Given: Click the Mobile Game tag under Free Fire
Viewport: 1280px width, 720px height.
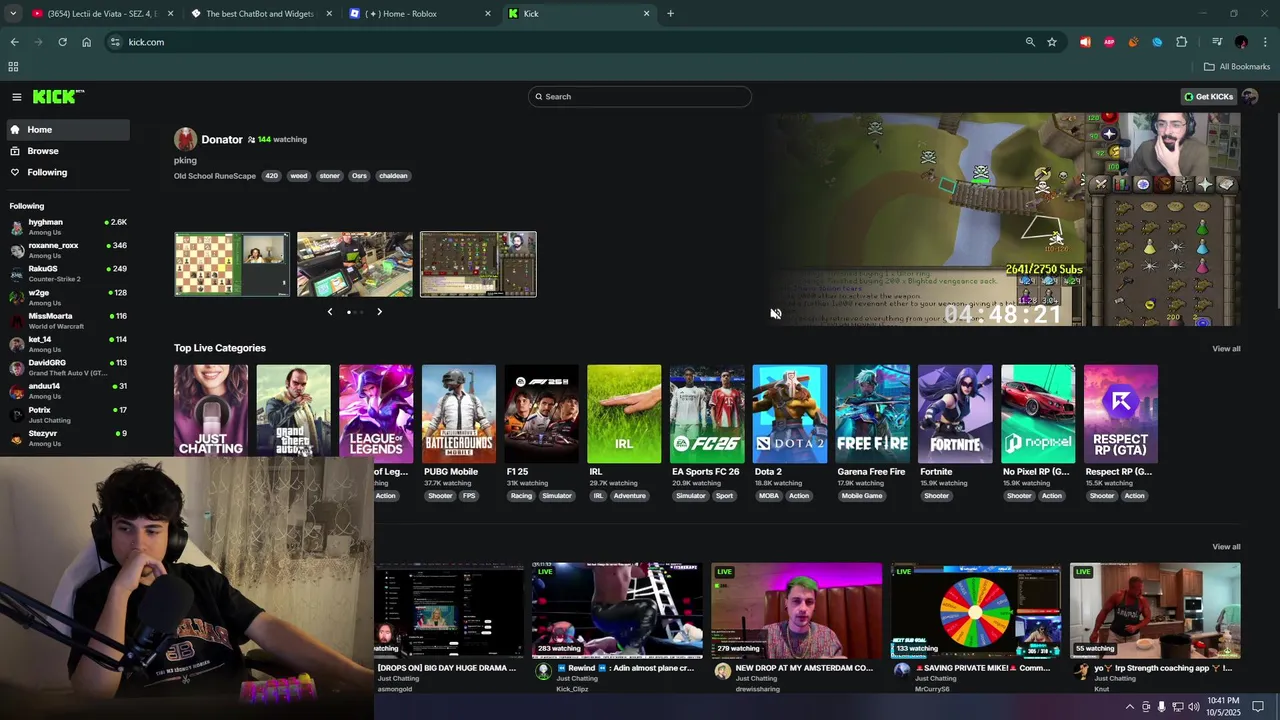Looking at the screenshot, I should click(x=862, y=496).
